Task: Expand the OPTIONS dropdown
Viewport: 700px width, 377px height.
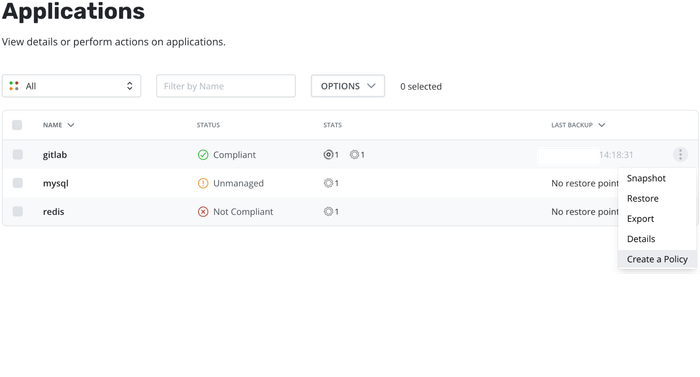Action: (x=348, y=86)
